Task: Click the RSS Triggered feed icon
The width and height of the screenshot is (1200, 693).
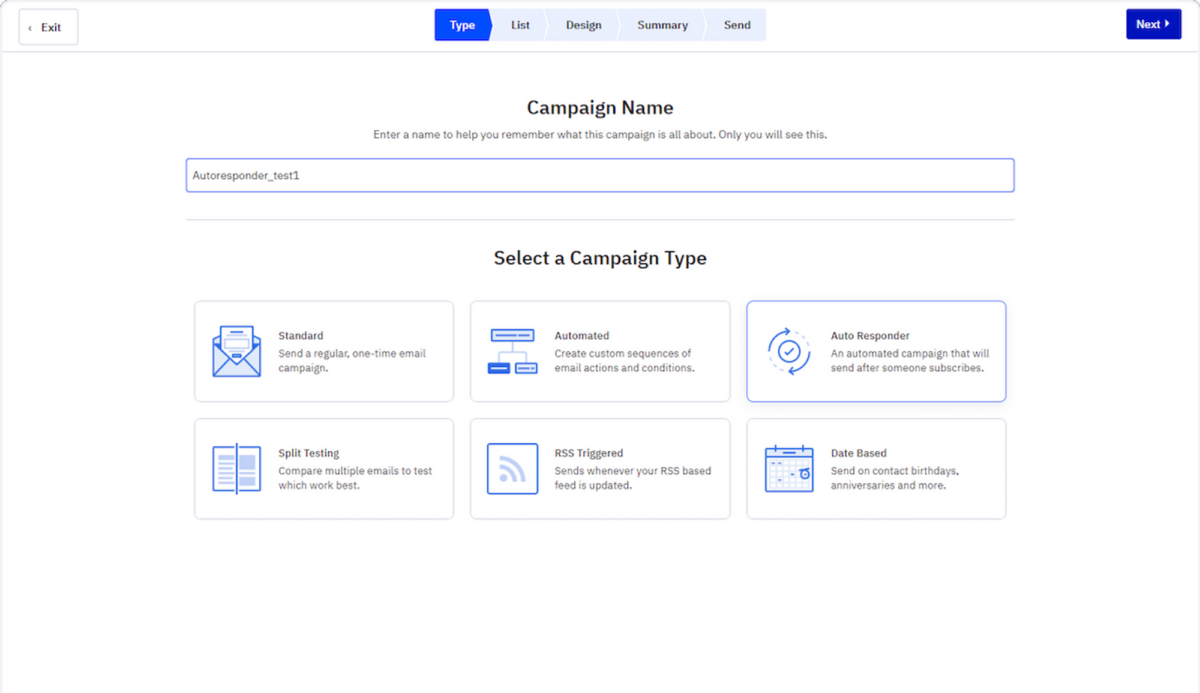Action: point(512,469)
